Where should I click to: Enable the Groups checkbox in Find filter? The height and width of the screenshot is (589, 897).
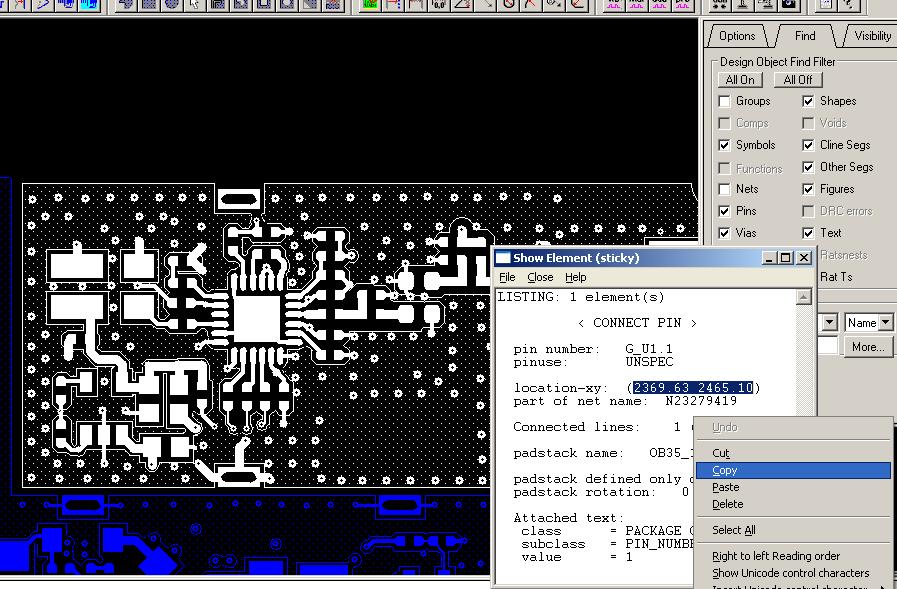pyautogui.click(x=725, y=101)
